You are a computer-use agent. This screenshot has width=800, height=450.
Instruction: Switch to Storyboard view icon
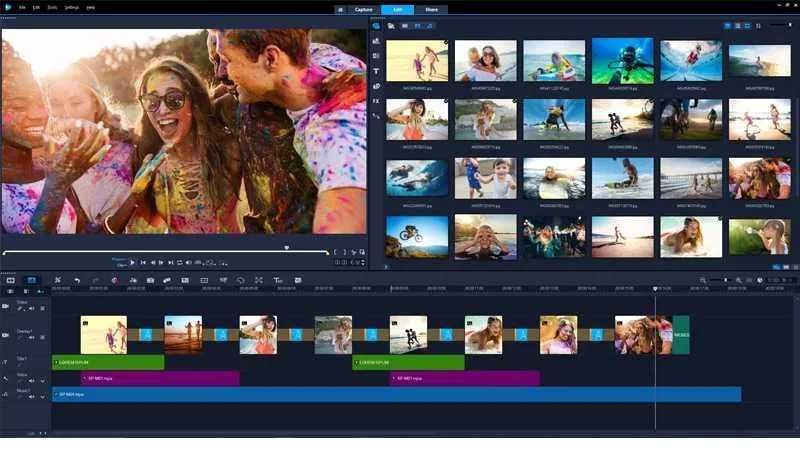coord(11,280)
